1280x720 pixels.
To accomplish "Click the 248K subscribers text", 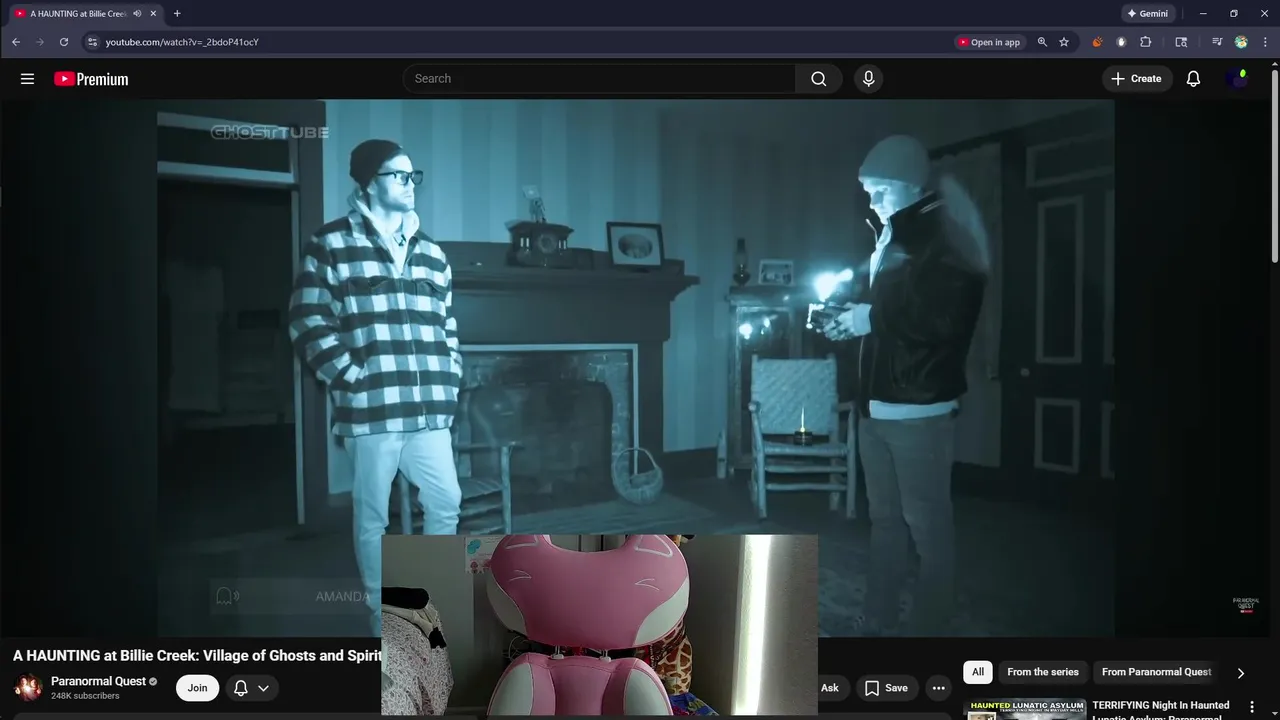I will (x=85, y=696).
